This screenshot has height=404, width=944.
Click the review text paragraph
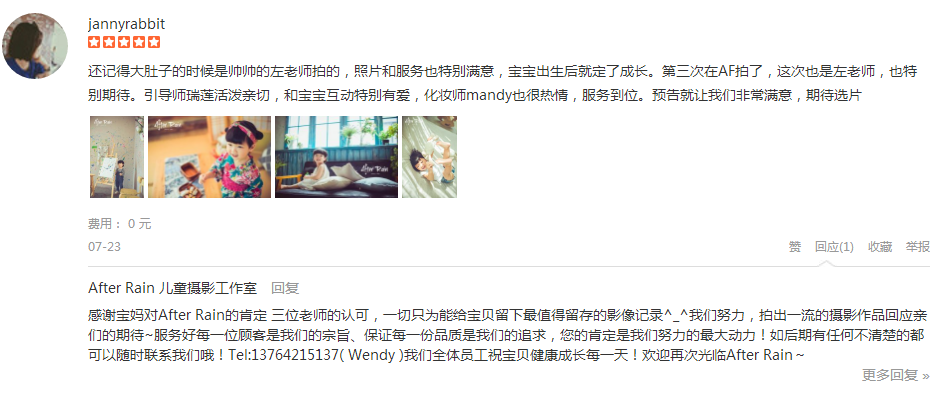point(503,83)
